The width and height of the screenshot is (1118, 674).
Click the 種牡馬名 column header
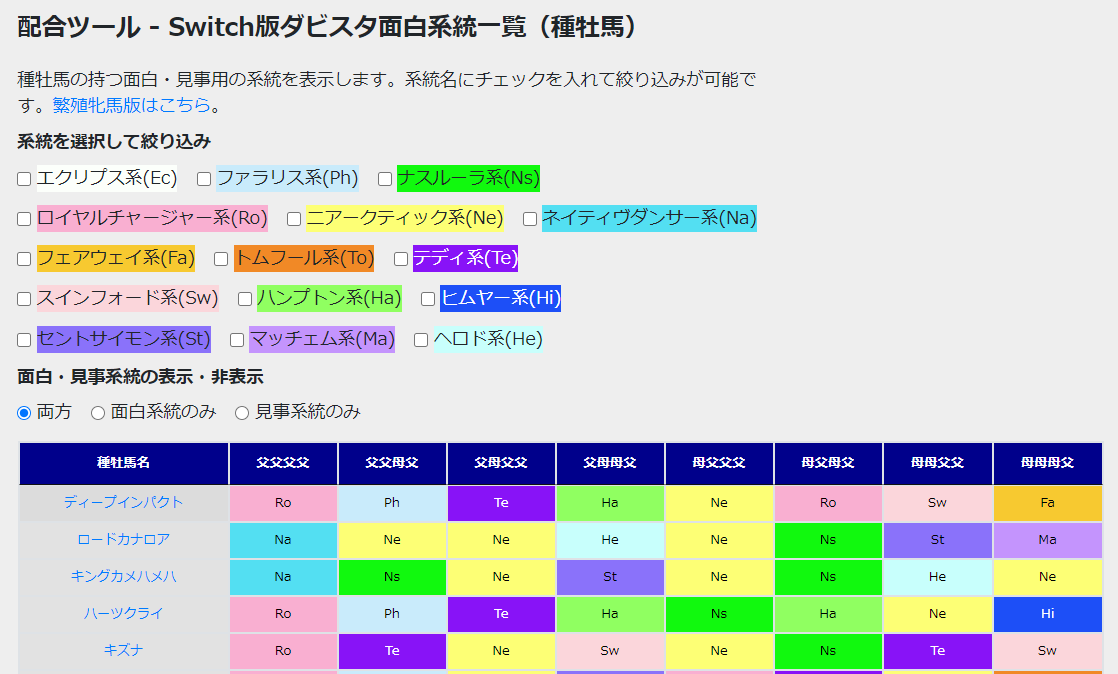[x=124, y=464]
